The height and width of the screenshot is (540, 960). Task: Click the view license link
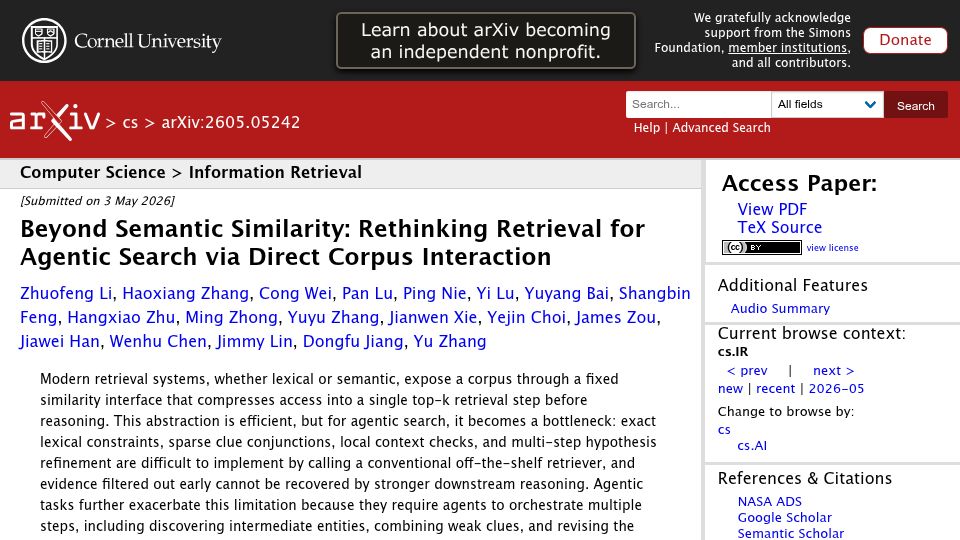click(x=832, y=247)
